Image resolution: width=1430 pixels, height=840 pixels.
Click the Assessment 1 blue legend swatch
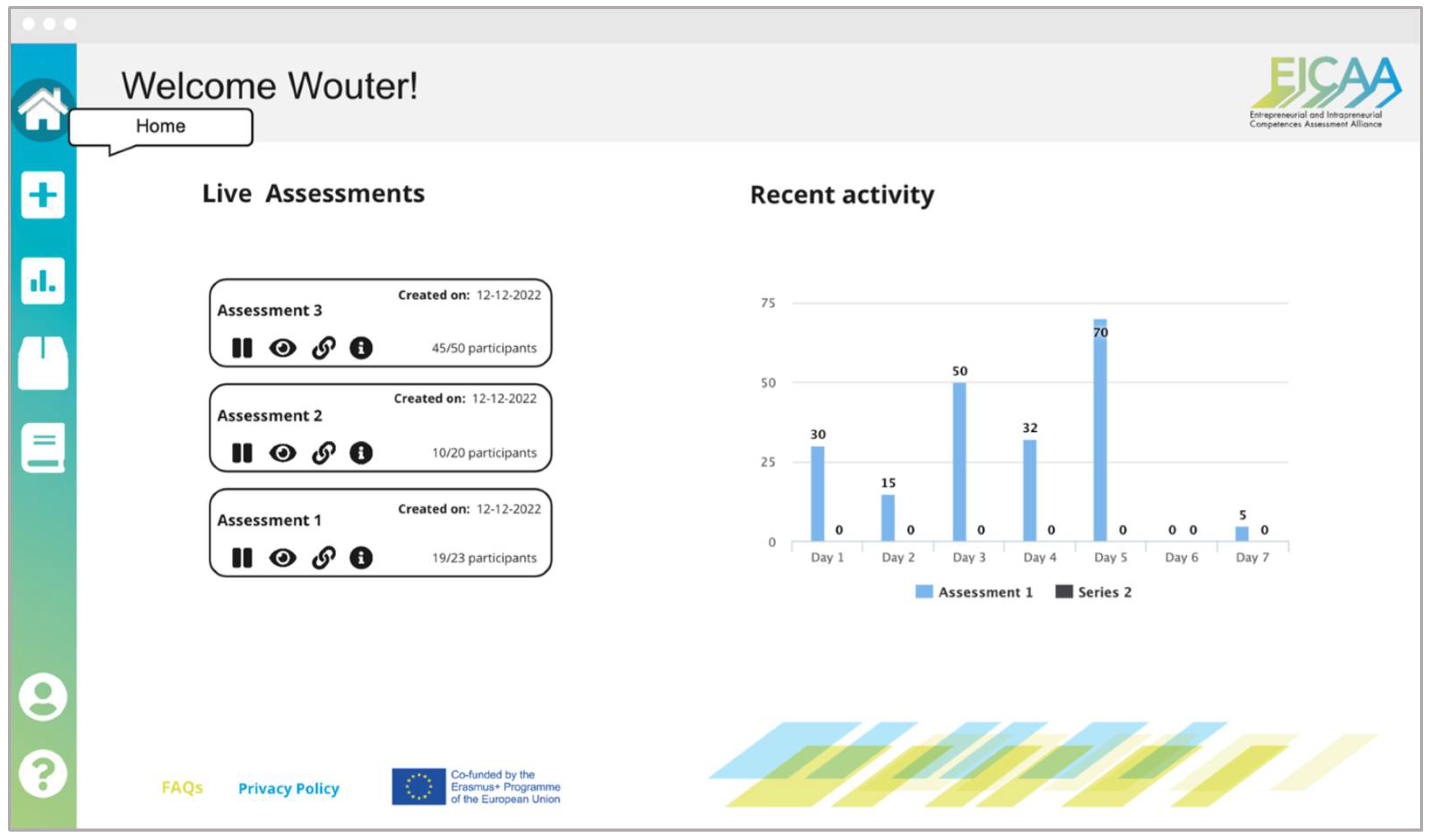coord(924,592)
